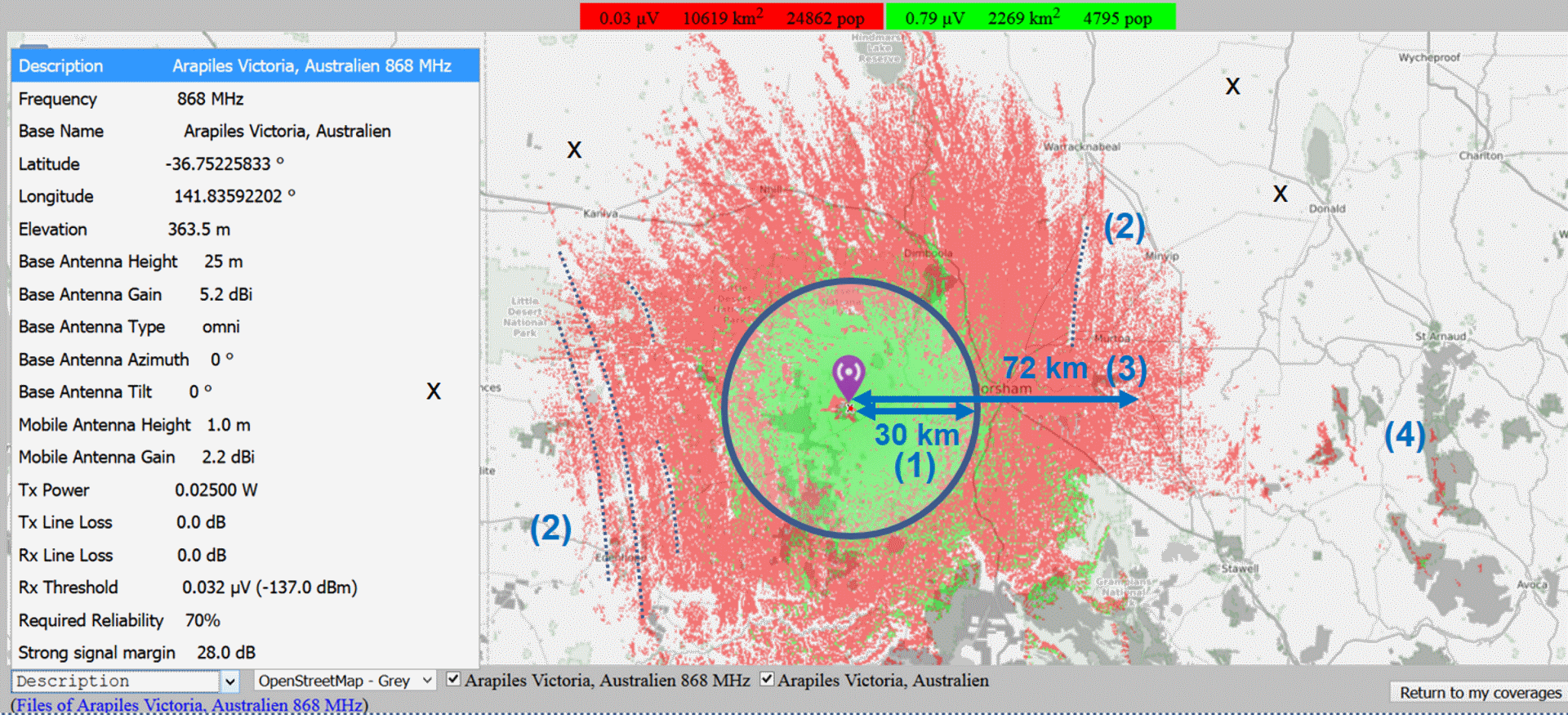Open Files of Arapiles Victoria link
Viewport: 1568px width, 715px height.
point(189,704)
